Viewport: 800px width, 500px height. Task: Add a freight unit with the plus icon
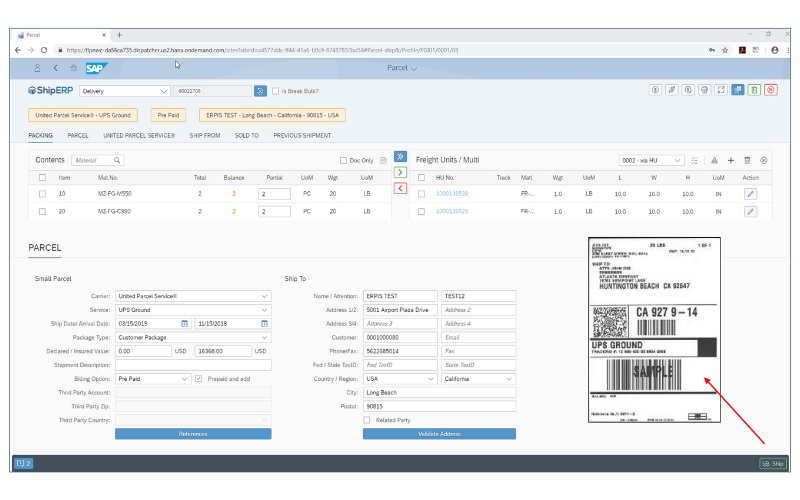coord(731,160)
